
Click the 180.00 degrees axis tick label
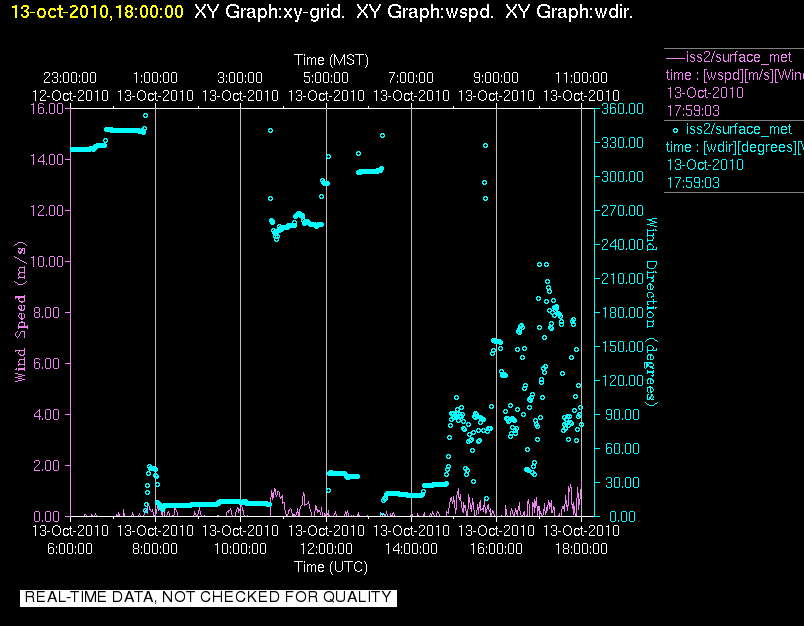tap(622, 312)
